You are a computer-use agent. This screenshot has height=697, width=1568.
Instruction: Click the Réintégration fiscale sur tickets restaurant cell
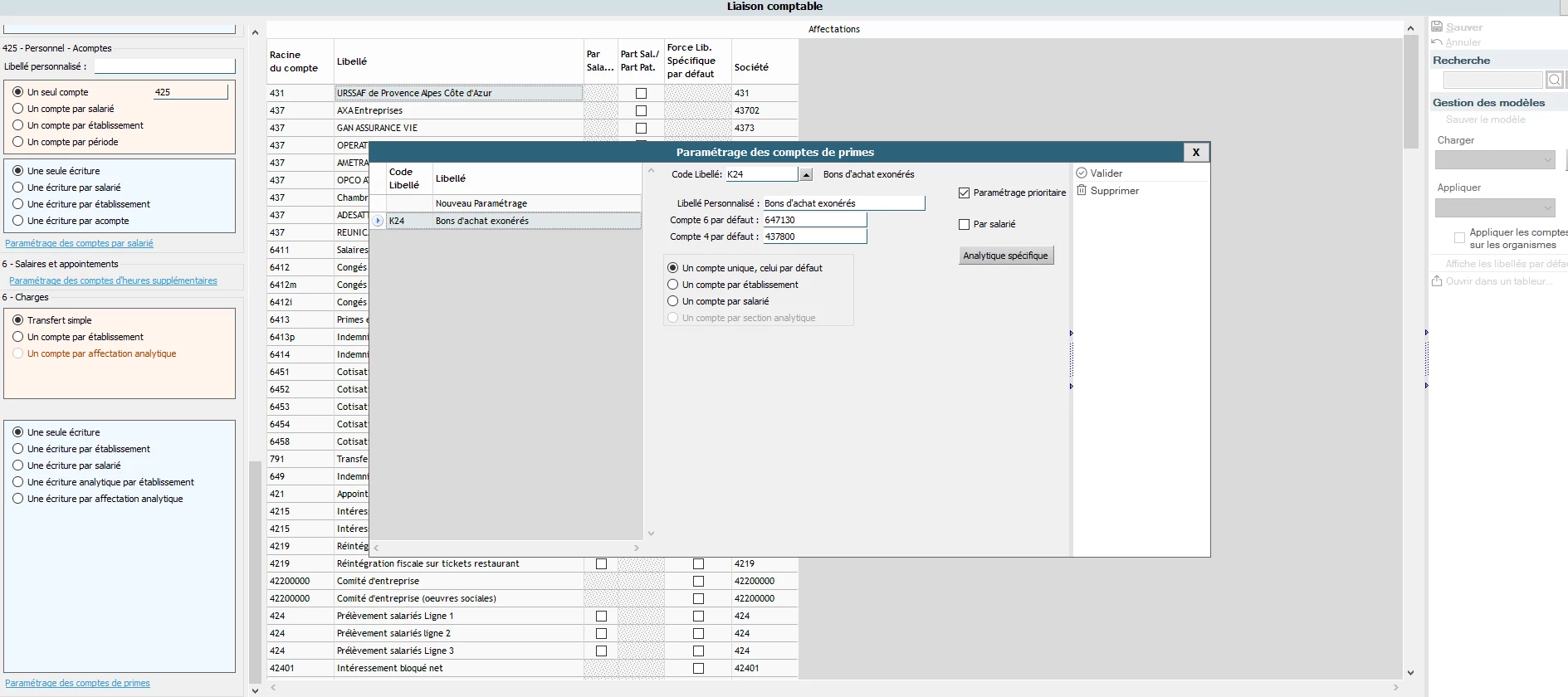click(459, 563)
